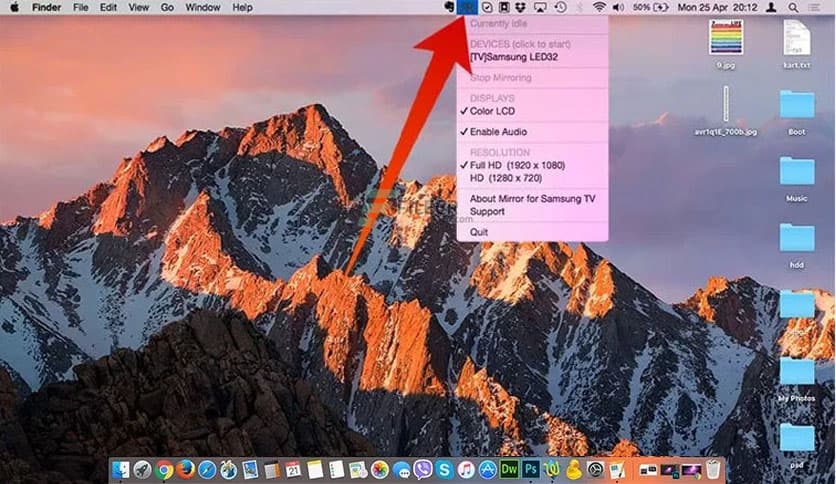
Task: Open the Photos app in Dock
Action: pos(380,470)
